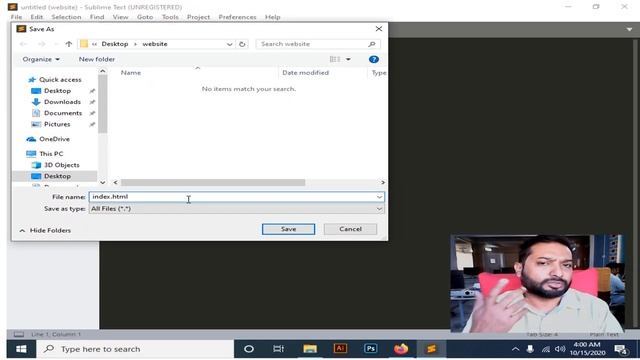The width and height of the screenshot is (640, 360).
Task: Click the Back navigation arrow
Action: pos(23,44)
